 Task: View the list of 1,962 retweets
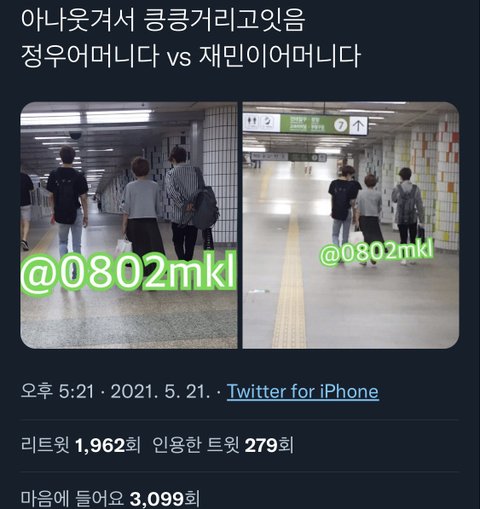pos(81,445)
